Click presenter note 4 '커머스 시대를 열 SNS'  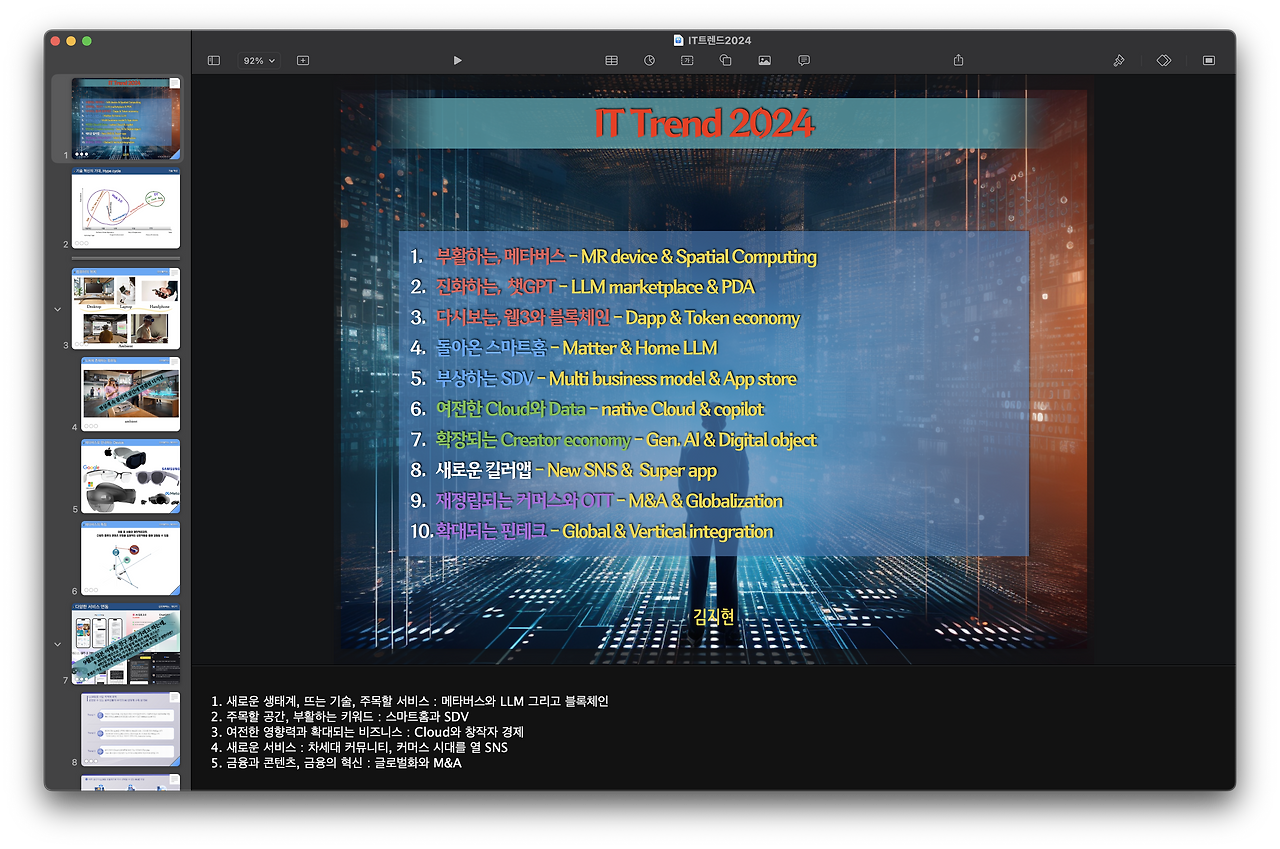pos(451,747)
